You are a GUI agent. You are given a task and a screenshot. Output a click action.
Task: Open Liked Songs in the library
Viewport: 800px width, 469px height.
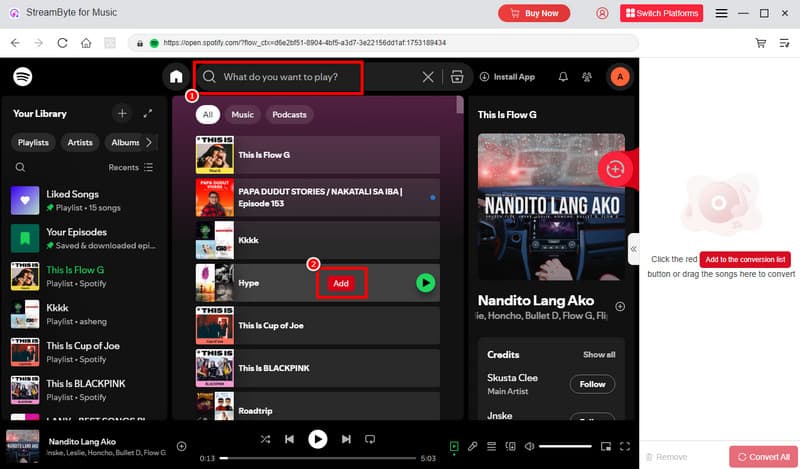84,201
